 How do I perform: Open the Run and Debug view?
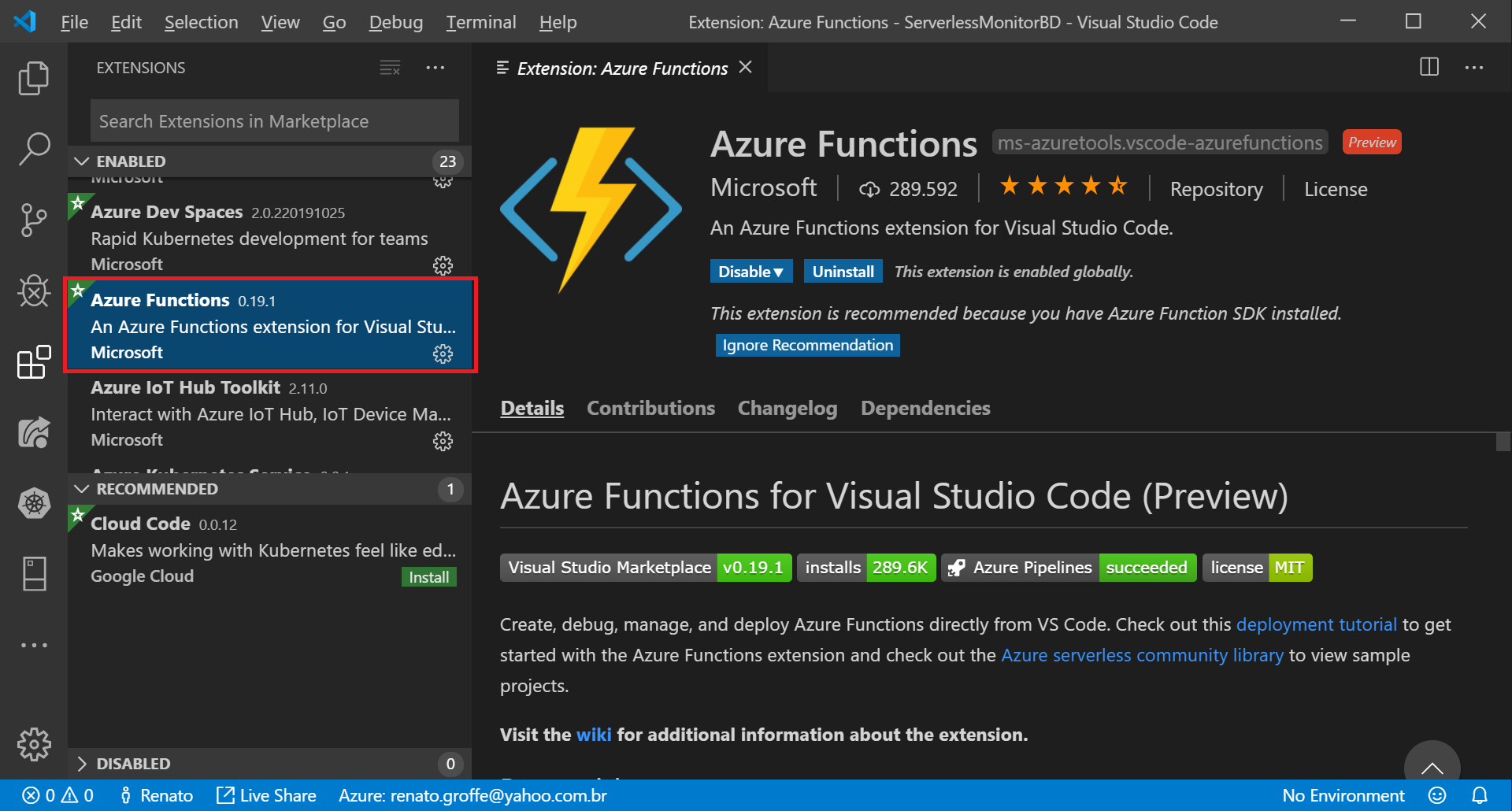pyautogui.click(x=33, y=291)
